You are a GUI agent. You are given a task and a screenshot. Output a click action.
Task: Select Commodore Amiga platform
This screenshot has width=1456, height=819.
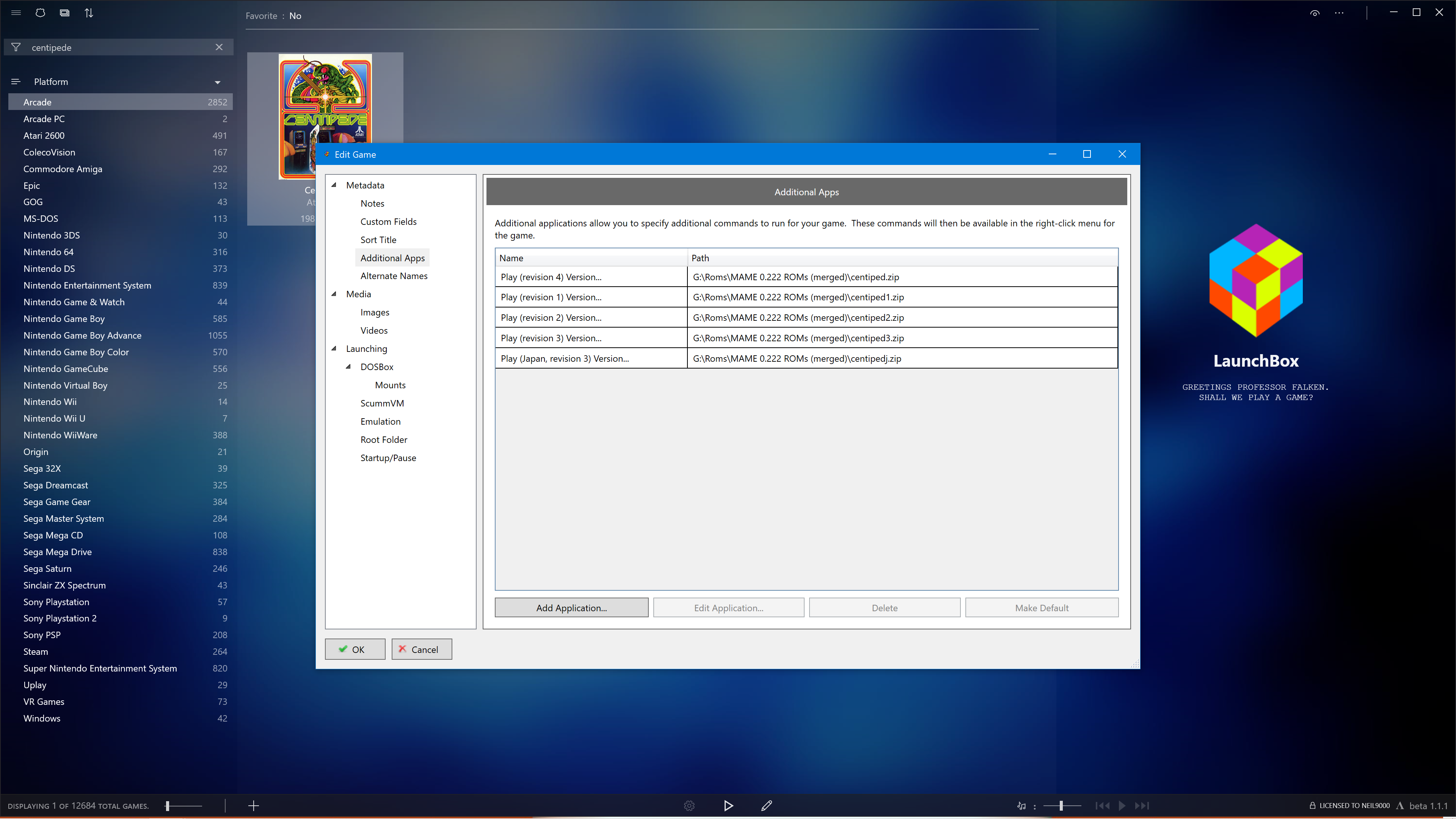(x=121, y=169)
